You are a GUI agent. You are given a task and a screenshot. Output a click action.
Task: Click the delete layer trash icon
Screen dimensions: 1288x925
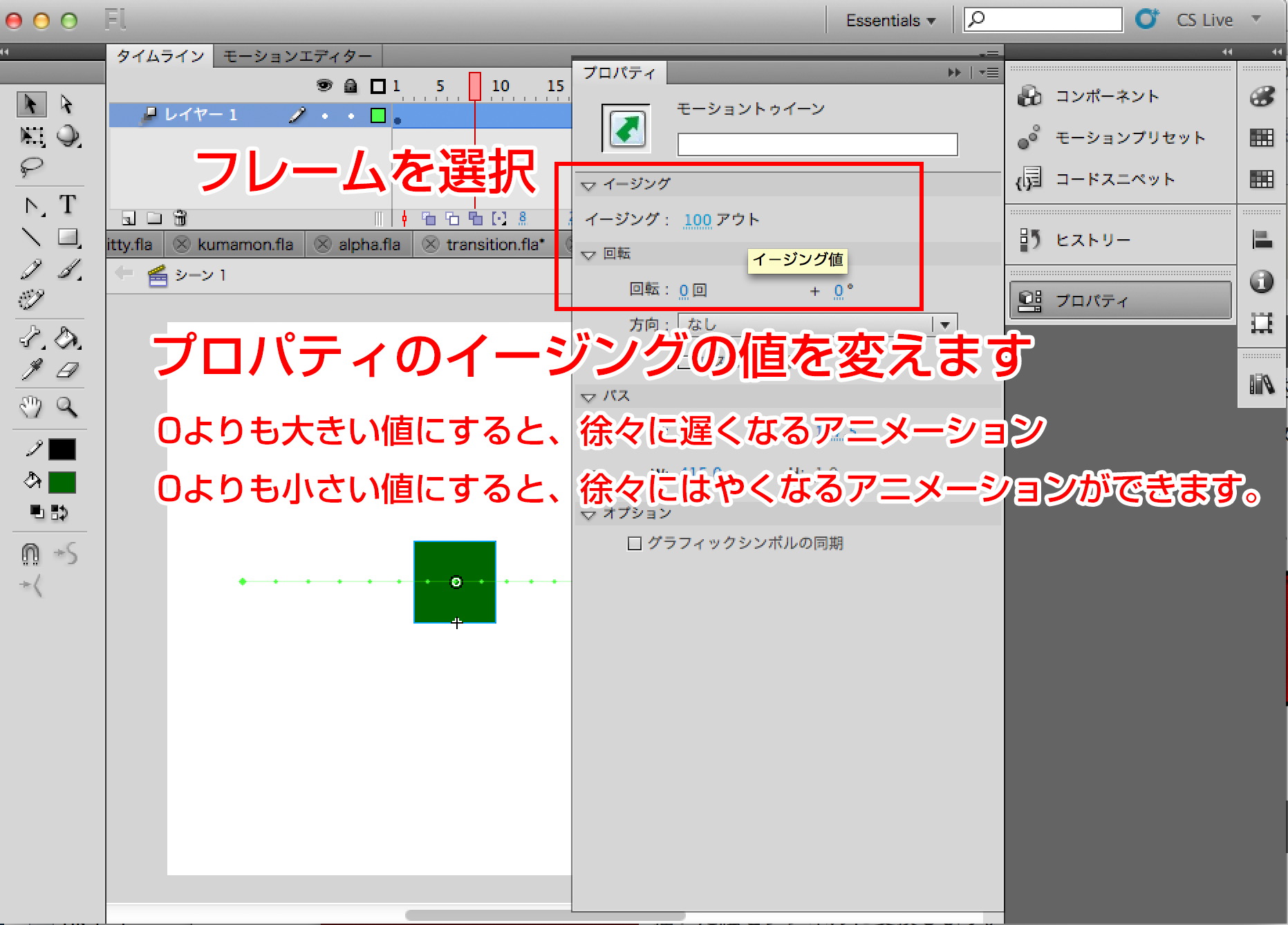click(180, 218)
